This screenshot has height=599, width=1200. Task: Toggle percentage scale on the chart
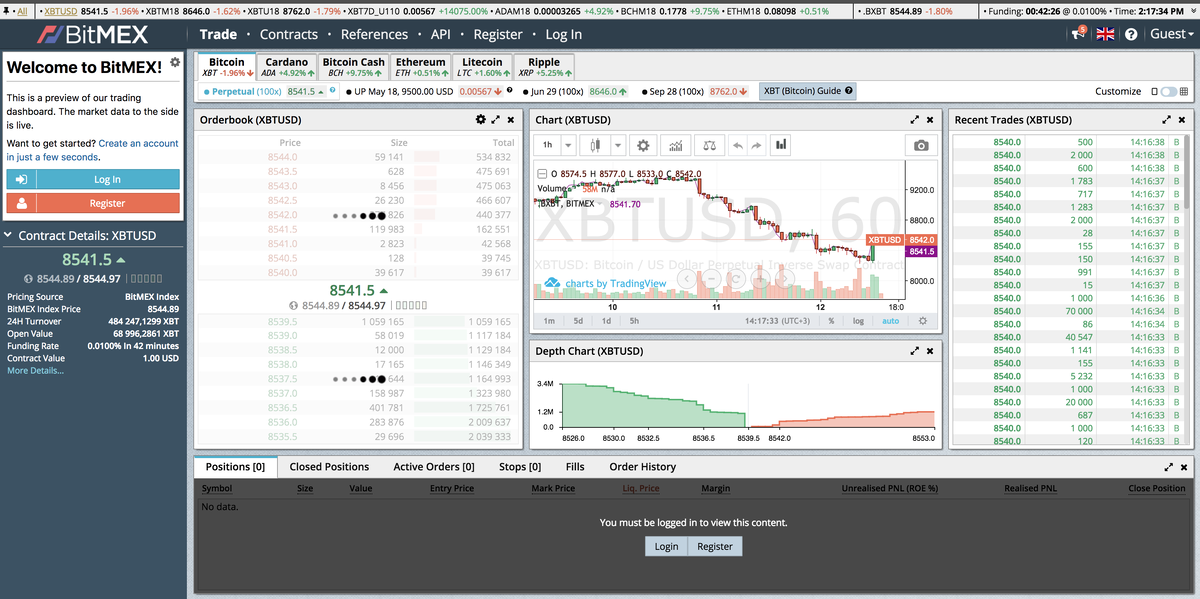tap(831, 321)
